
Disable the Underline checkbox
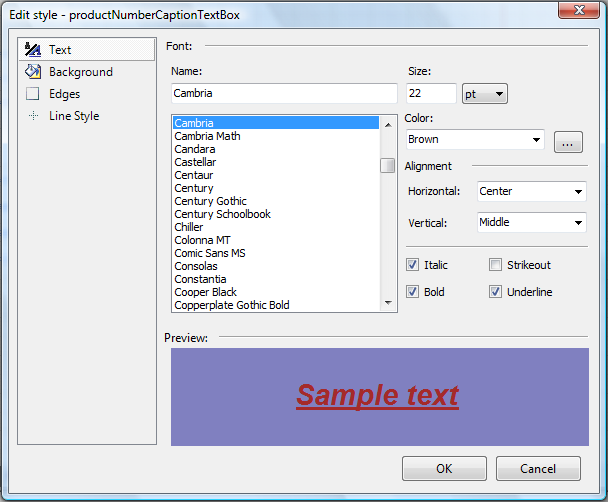click(x=495, y=292)
